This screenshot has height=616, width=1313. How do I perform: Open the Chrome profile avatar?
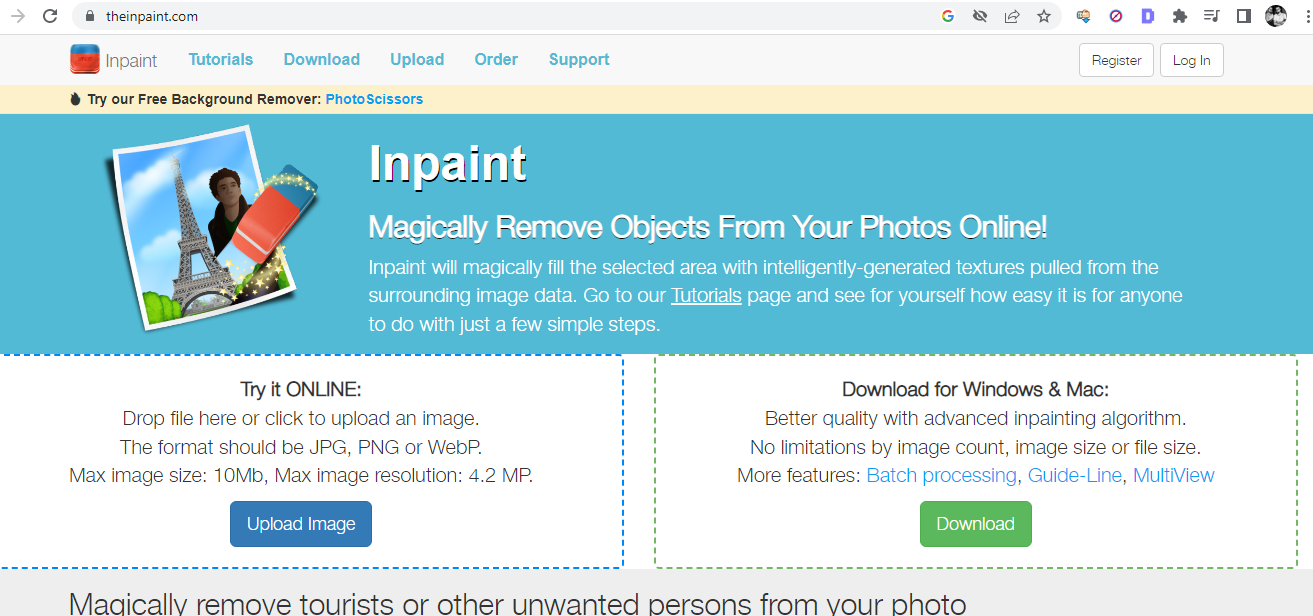pos(1275,16)
